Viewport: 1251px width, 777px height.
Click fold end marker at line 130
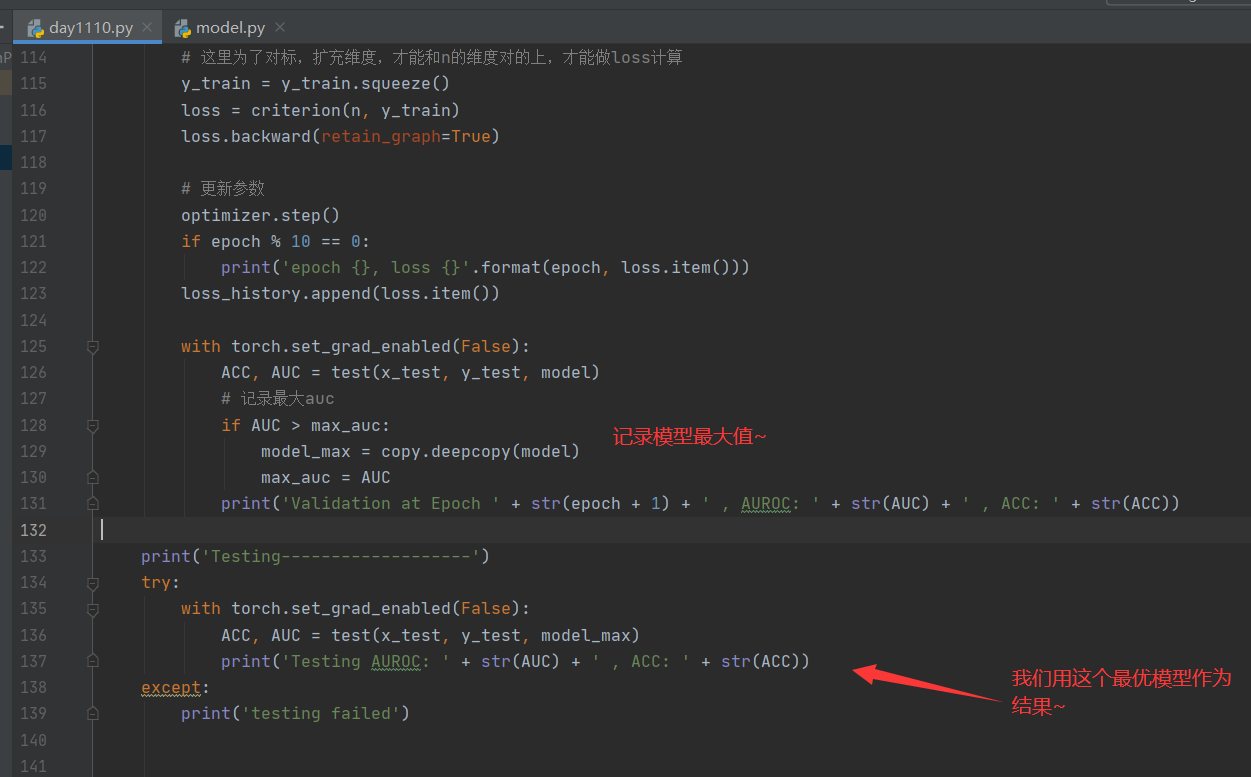click(x=93, y=477)
